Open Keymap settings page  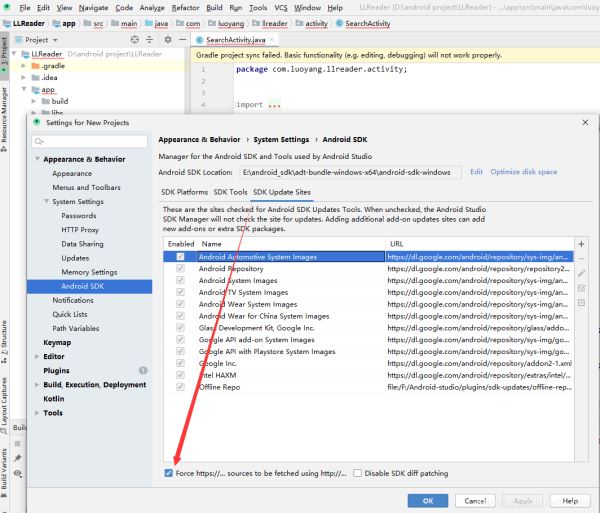tap(57, 342)
